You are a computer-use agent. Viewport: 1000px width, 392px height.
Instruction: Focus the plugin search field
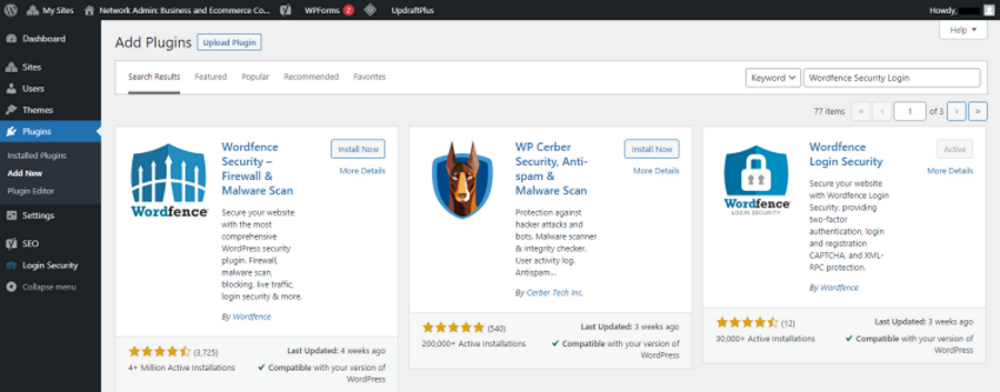892,78
